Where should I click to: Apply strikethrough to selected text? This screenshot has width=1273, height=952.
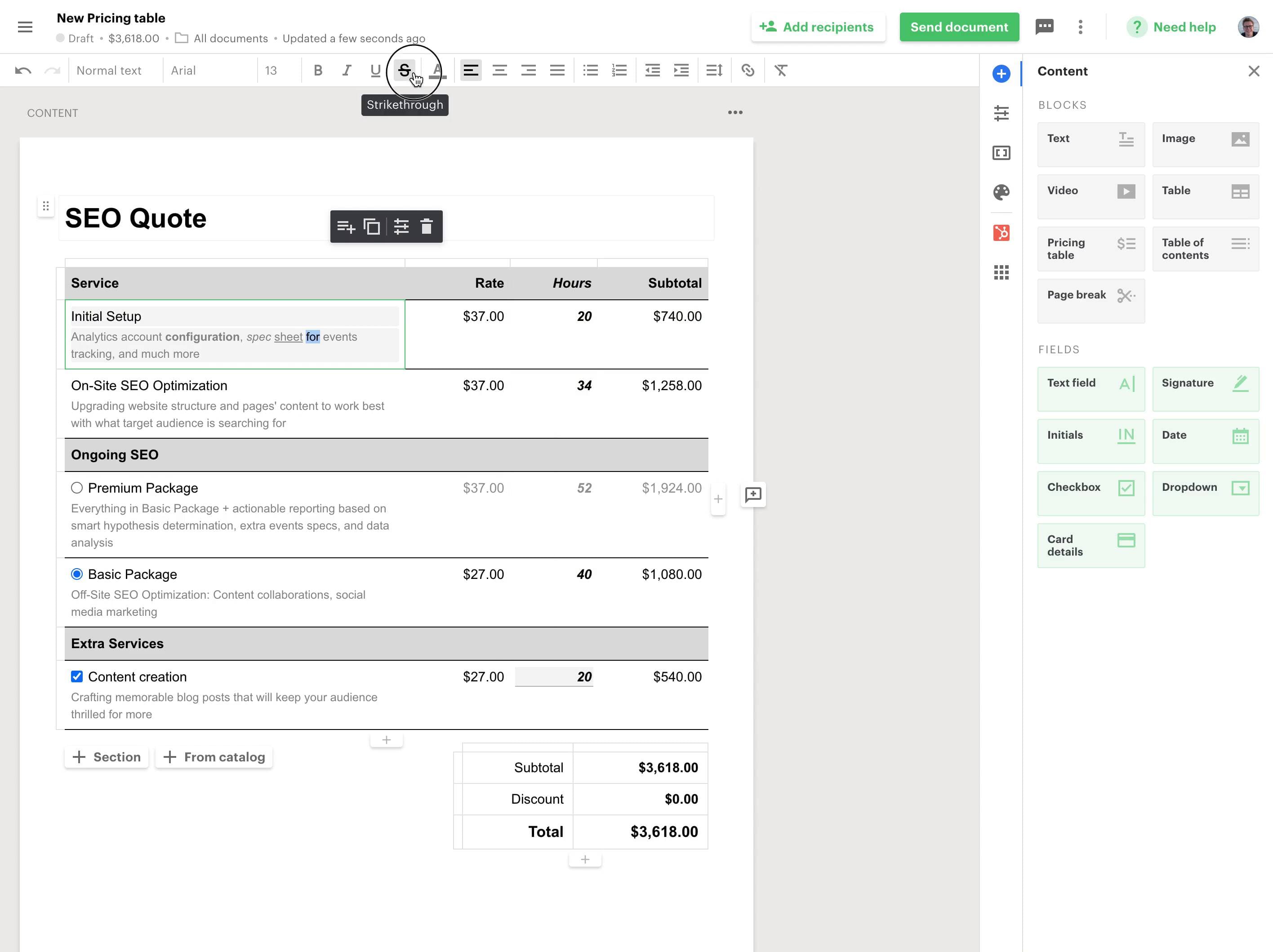point(405,71)
